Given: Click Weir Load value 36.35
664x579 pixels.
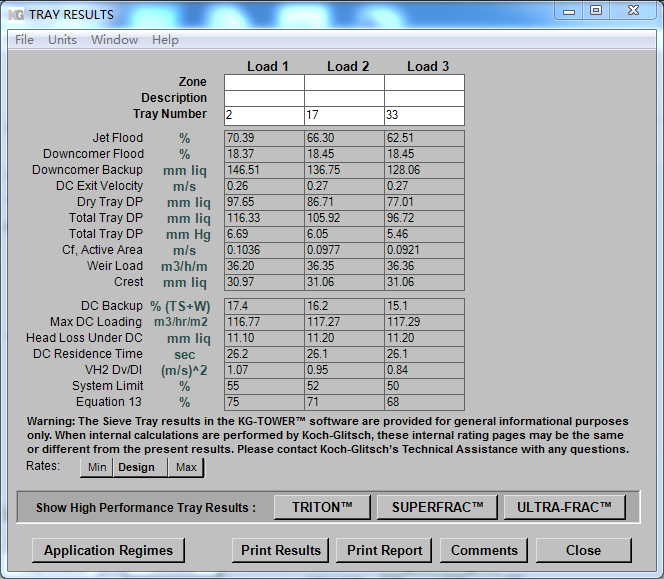Looking at the screenshot, I should [344, 266].
